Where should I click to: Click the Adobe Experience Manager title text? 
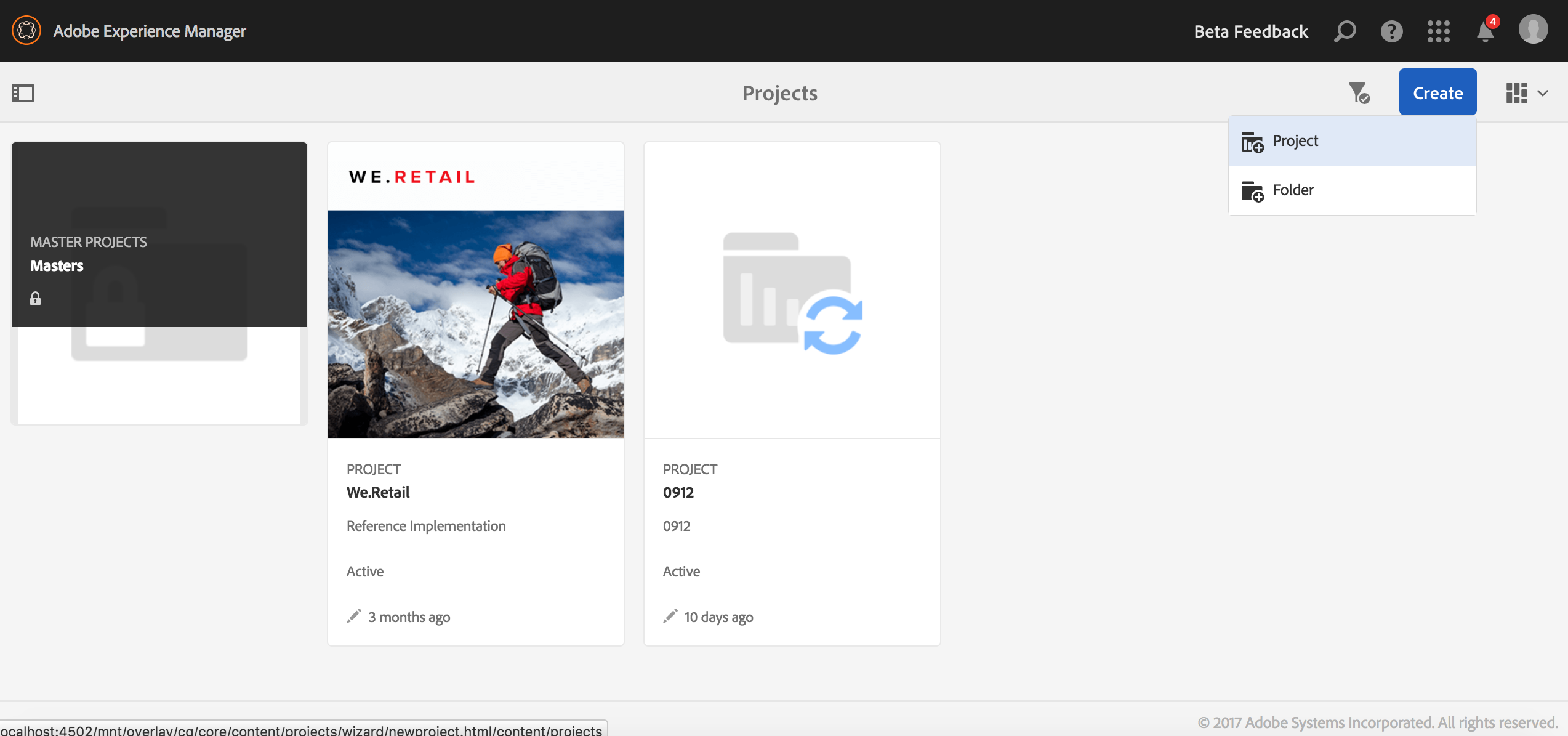[x=150, y=31]
